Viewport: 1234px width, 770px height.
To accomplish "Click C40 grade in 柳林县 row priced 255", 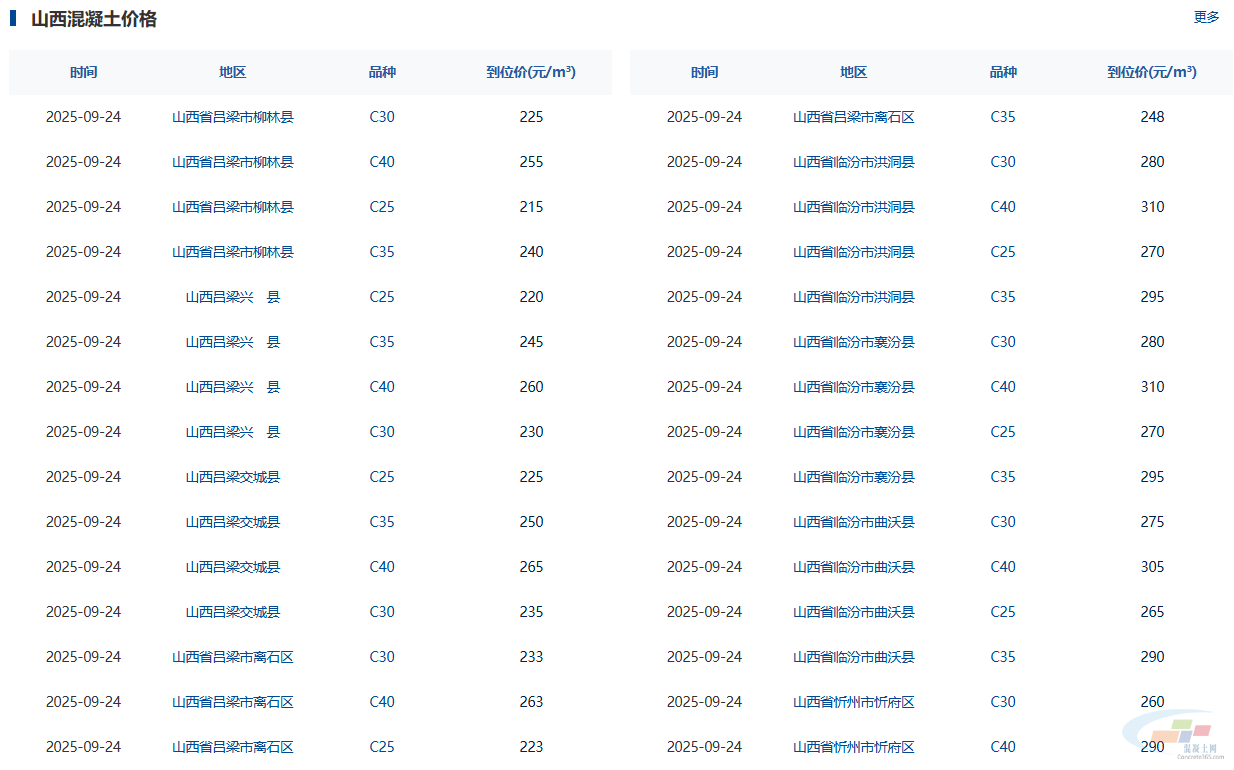I will pos(382,162).
